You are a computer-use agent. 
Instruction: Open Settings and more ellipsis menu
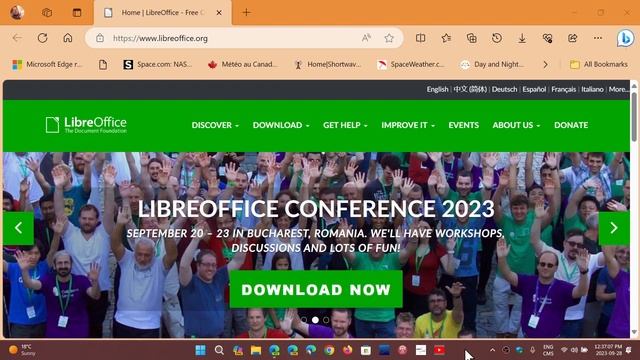coord(598,38)
